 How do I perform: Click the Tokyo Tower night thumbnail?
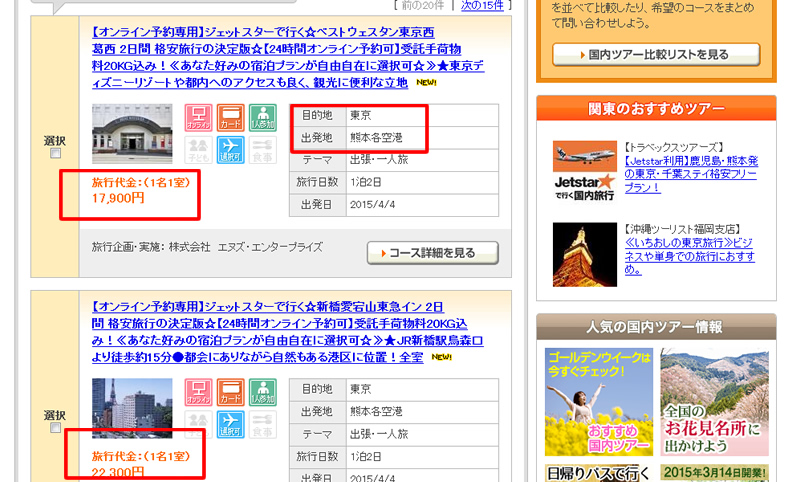584,255
